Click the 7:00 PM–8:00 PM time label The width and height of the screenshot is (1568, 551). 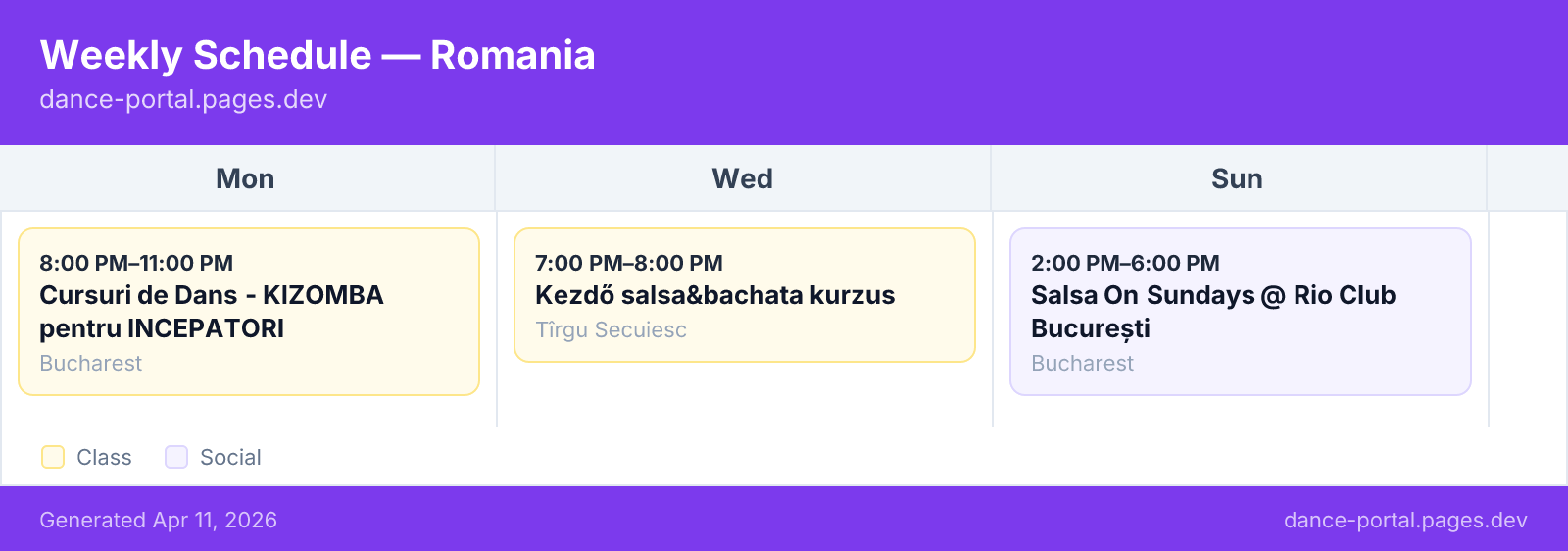[629, 263]
